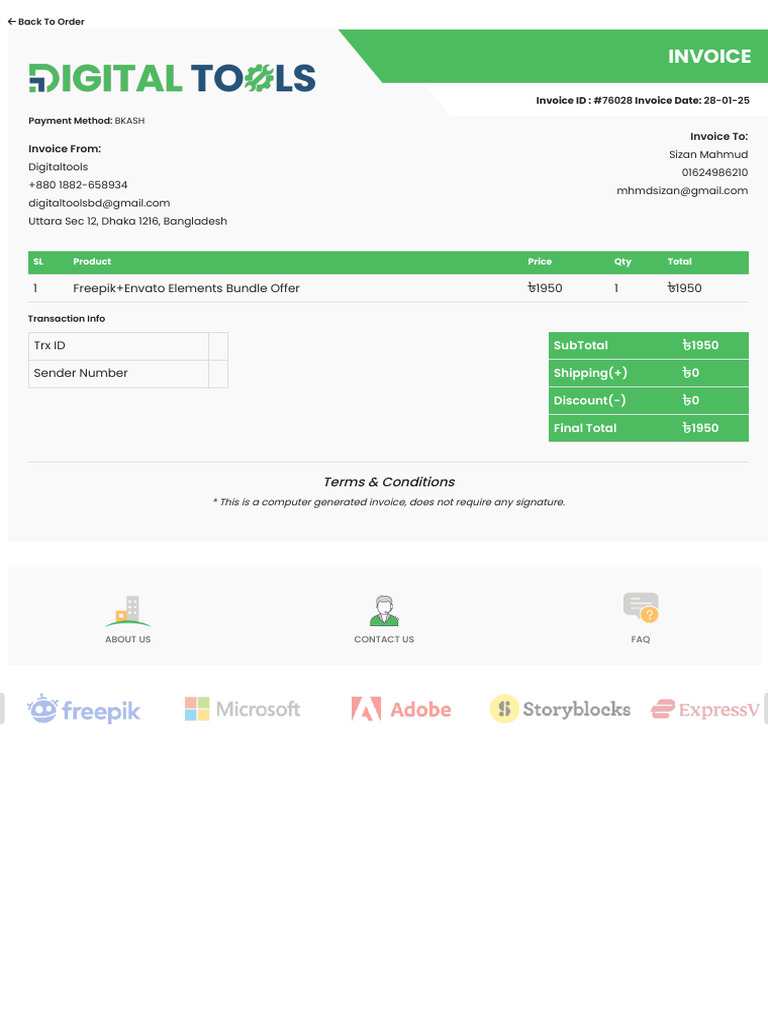Click the digitaltoolsbd@gmail.com email
Screen dimensions: 768x1024
tap(99, 203)
